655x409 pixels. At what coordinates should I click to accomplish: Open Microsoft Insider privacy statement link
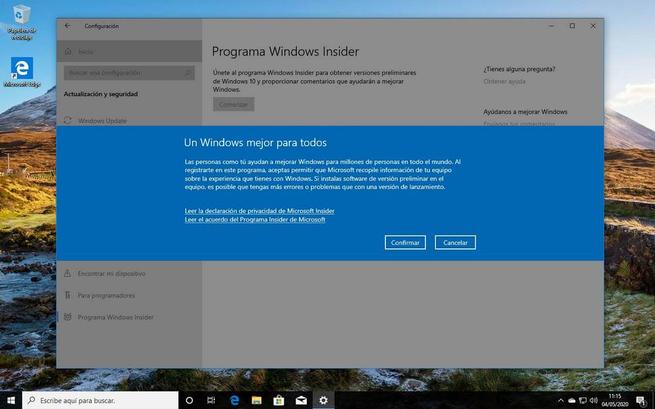coord(259,211)
